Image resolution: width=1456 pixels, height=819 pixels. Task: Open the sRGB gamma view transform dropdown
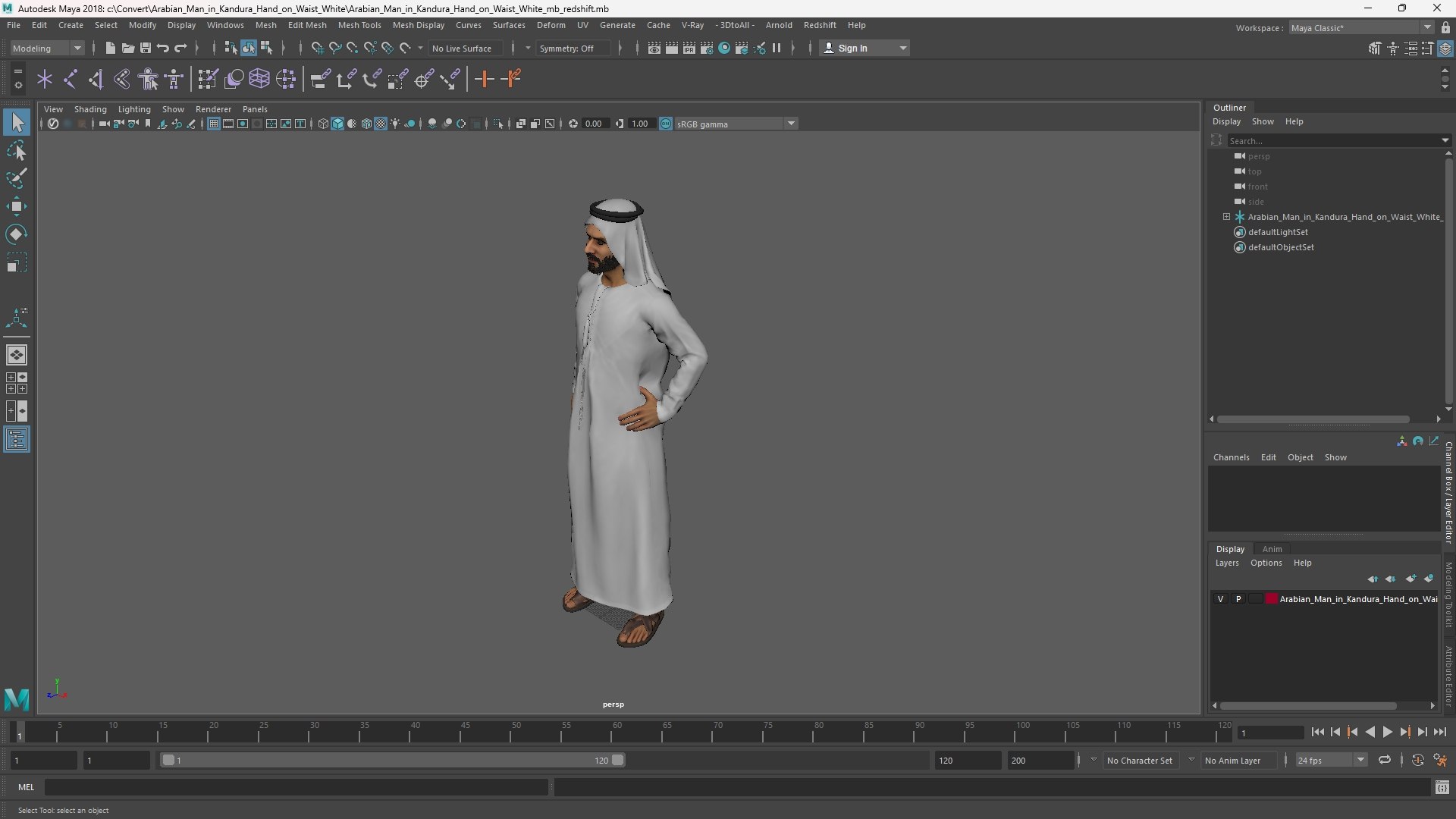point(736,124)
